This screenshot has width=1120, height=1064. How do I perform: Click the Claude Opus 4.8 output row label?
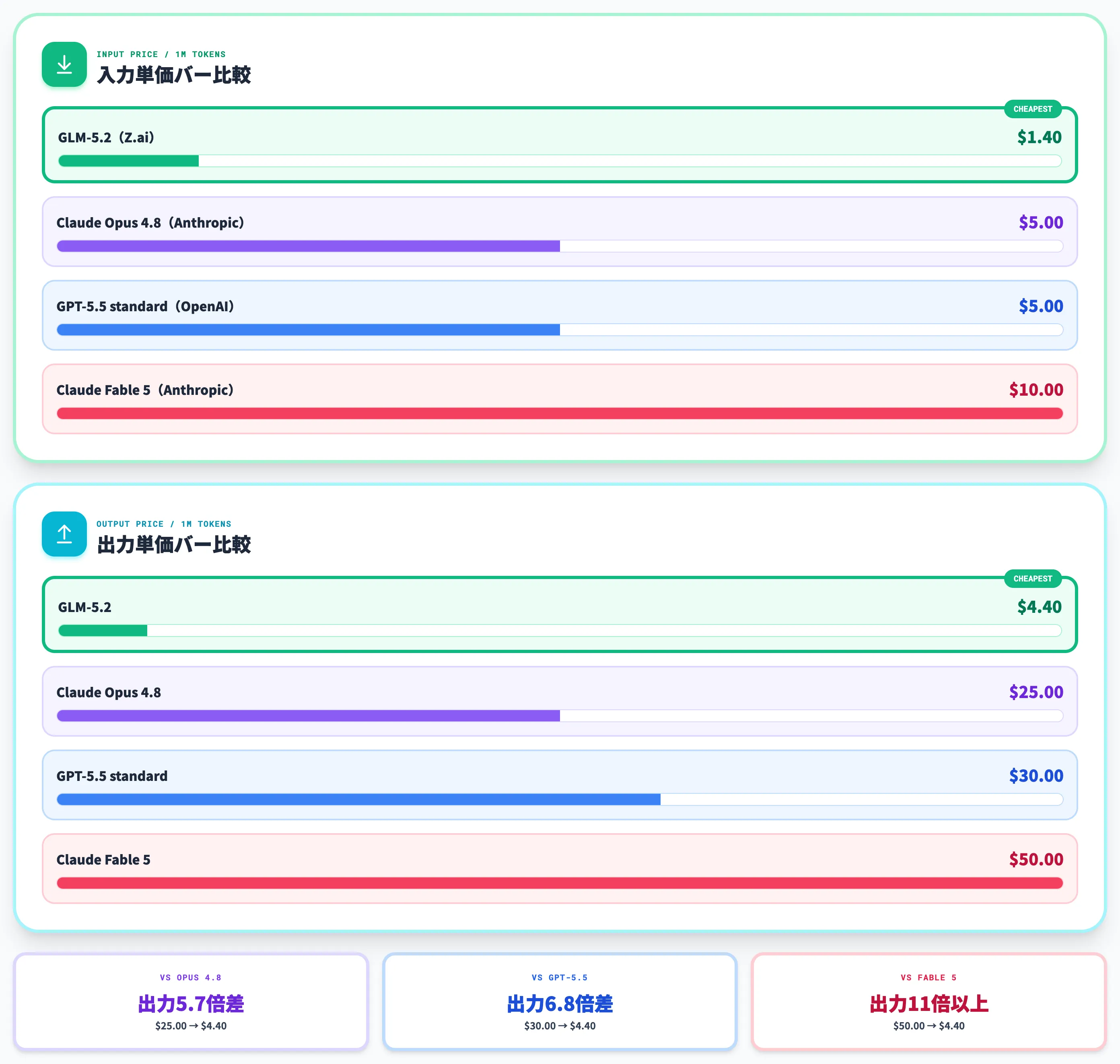[x=108, y=692]
